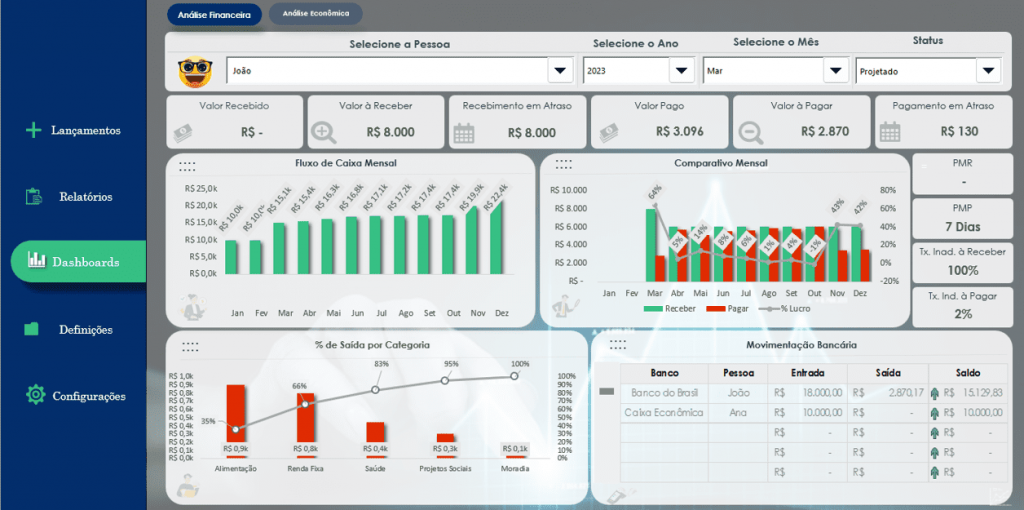Viewport: 1024px width, 510px height.
Task: Click the Relatórios menu label
Action: coord(86,197)
